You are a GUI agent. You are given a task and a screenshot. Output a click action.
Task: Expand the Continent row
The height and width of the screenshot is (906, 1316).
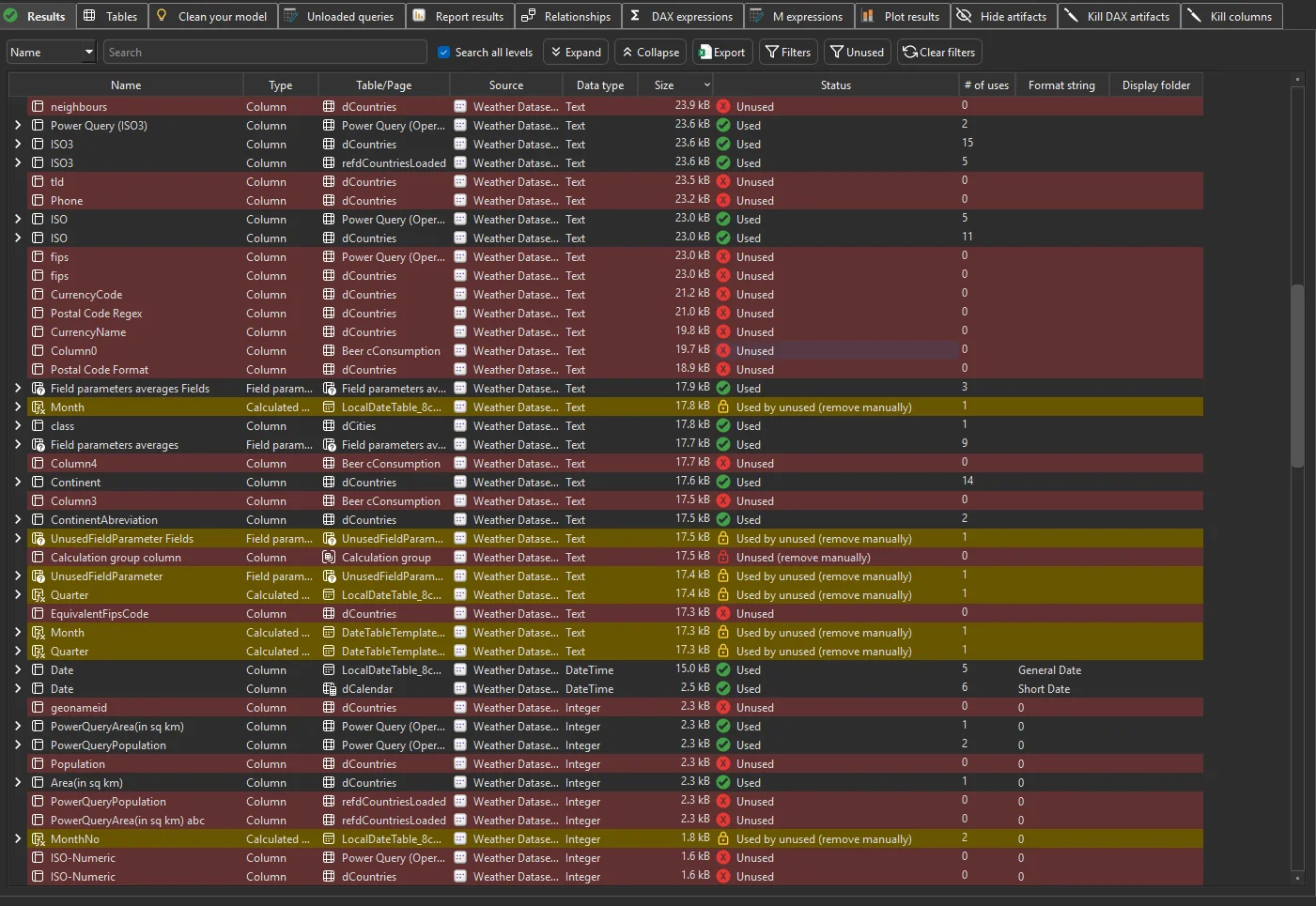(18, 482)
